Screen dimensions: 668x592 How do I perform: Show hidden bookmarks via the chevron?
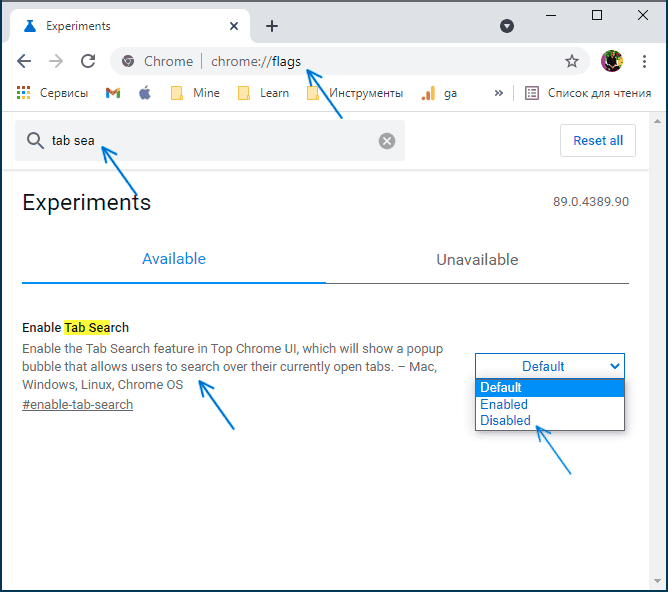pos(498,93)
